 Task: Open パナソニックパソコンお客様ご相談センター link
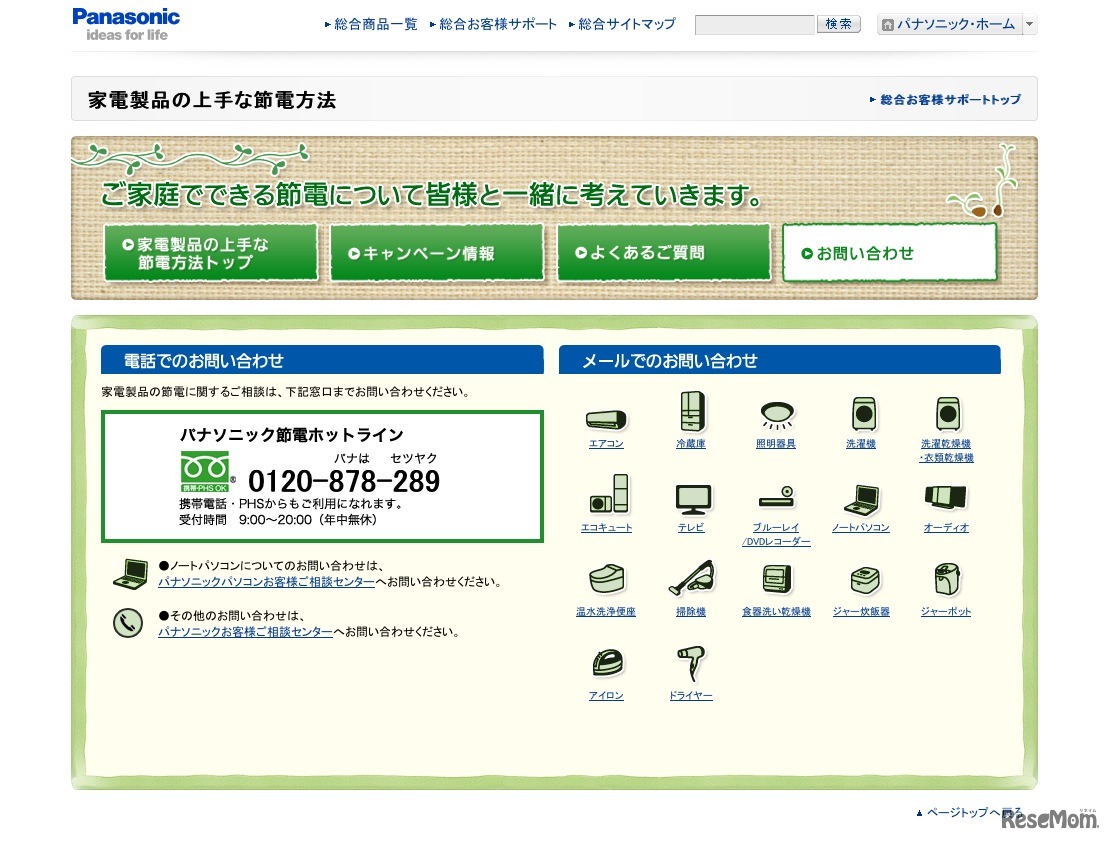pyautogui.click(x=266, y=582)
